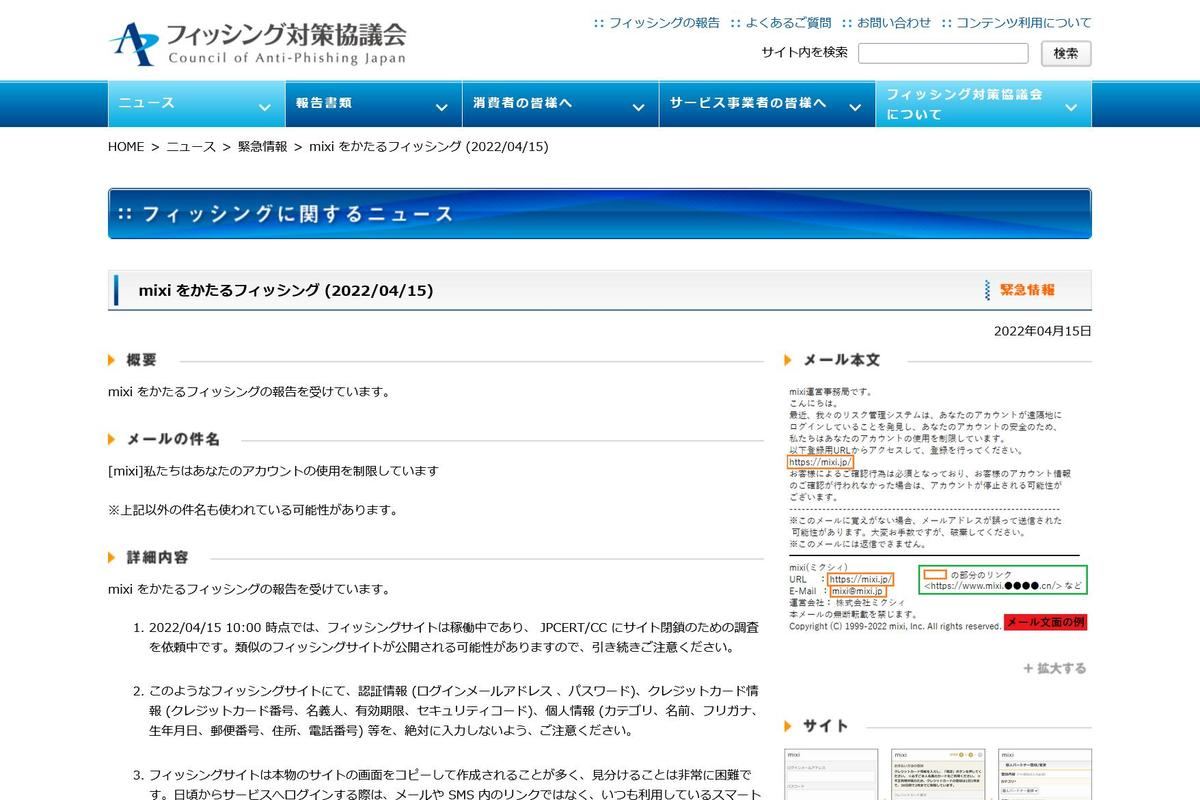
Task: Click the メール本文 section heading
Action: 841,360
